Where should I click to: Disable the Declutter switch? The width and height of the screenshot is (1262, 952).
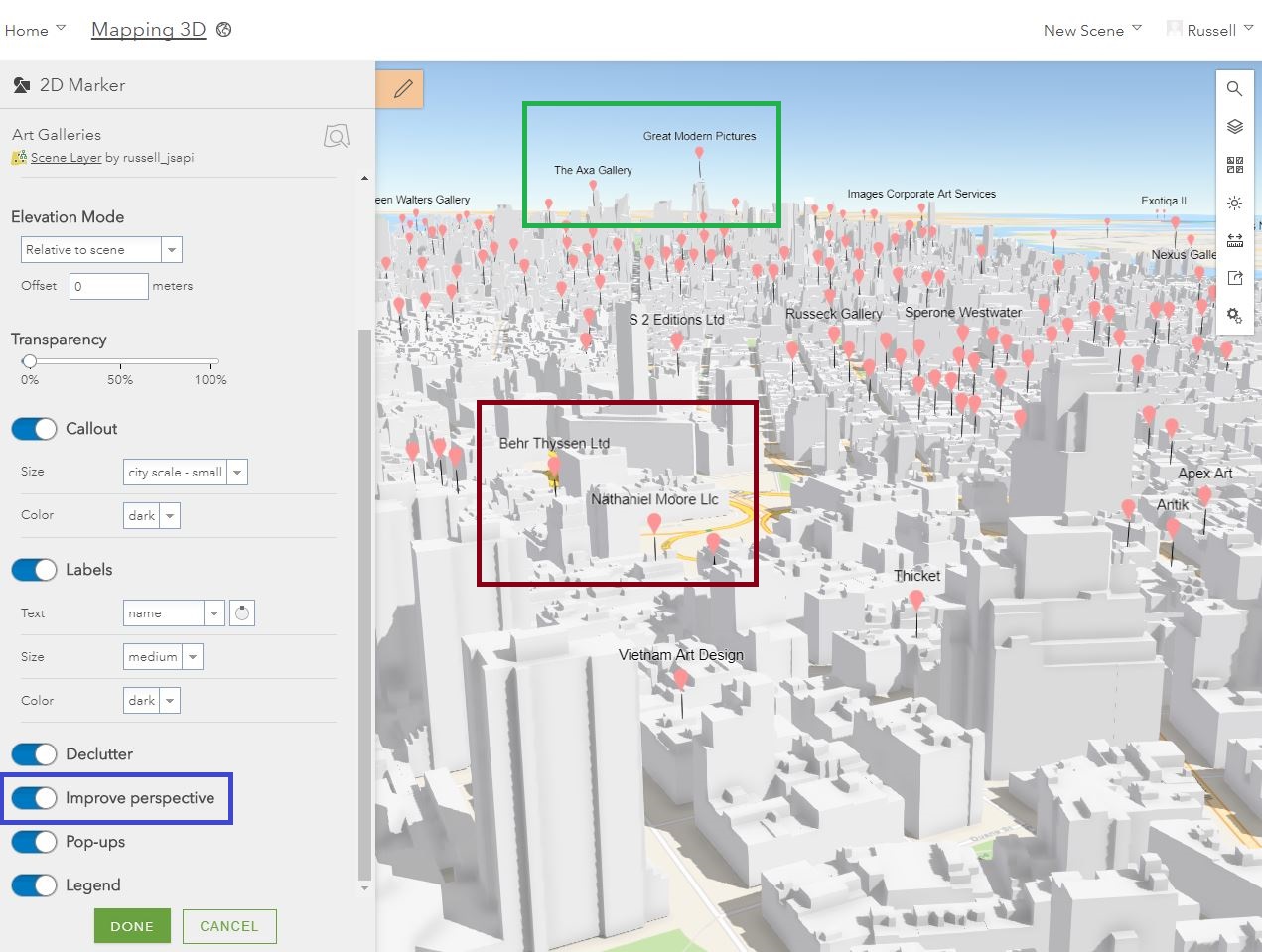(34, 754)
